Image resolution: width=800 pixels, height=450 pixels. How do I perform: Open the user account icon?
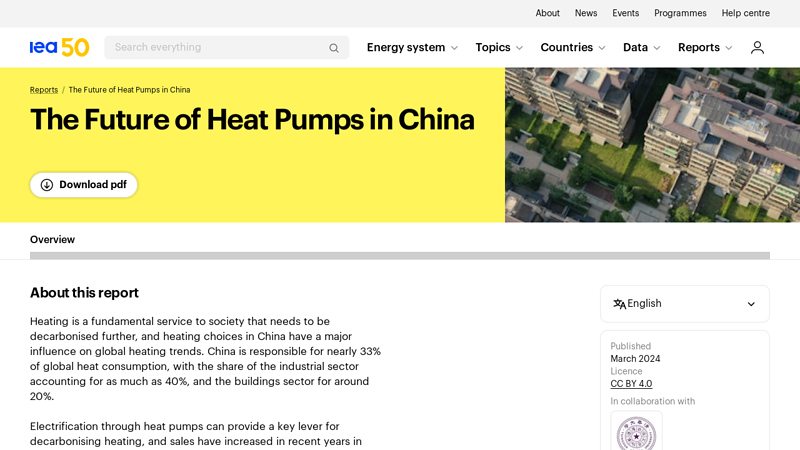(x=757, y=47)
